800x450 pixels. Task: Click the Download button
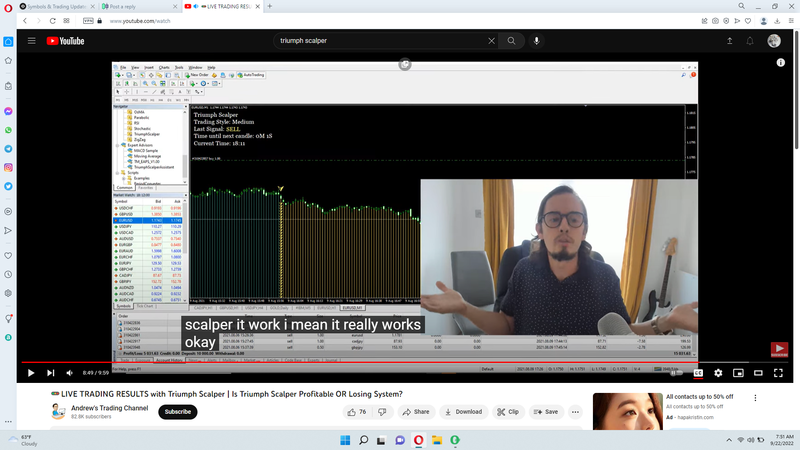pyautogui.click(x=463, y=412)
